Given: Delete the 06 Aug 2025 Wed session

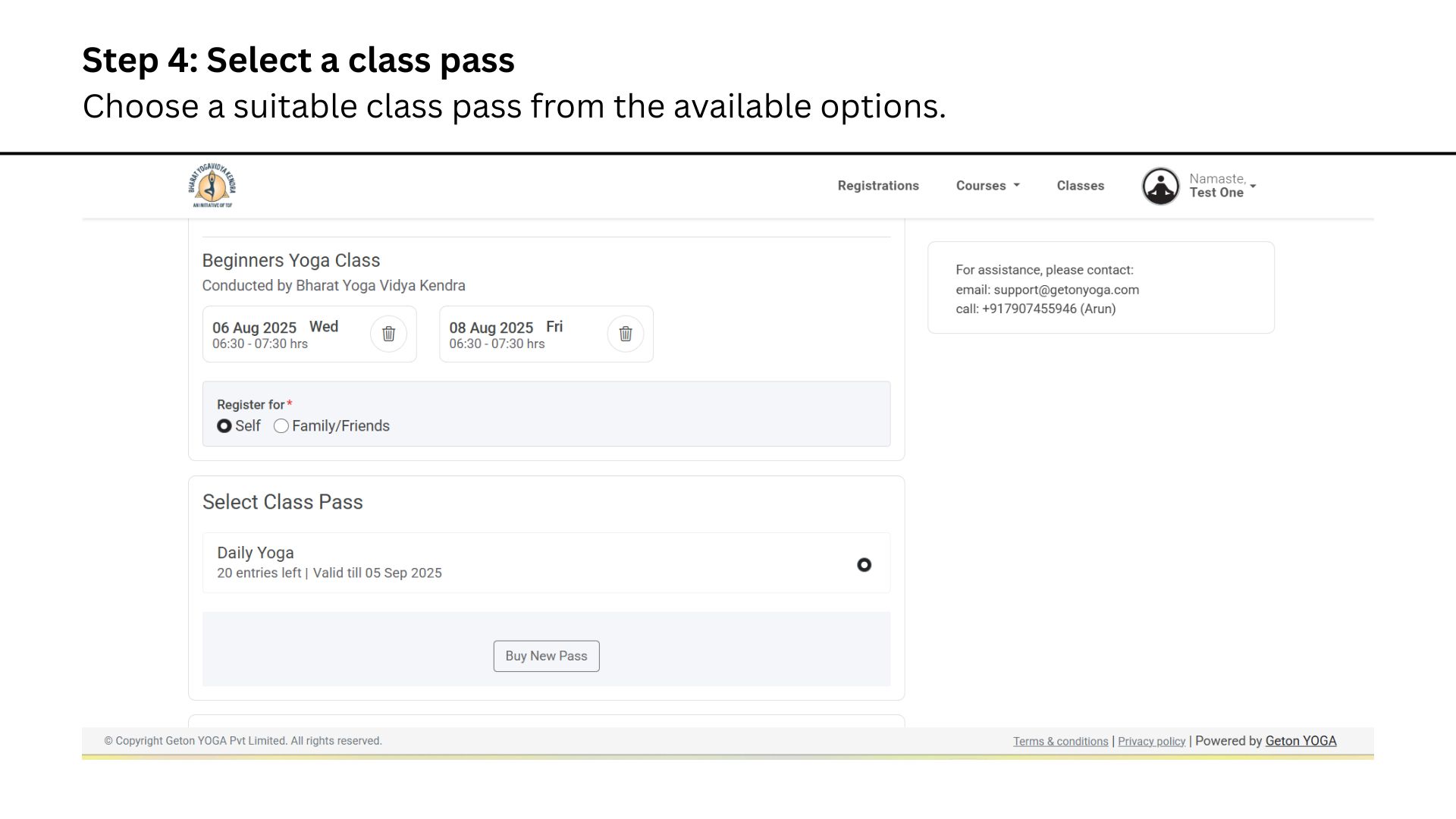Looking at the screenshot, I should point(388,334).
